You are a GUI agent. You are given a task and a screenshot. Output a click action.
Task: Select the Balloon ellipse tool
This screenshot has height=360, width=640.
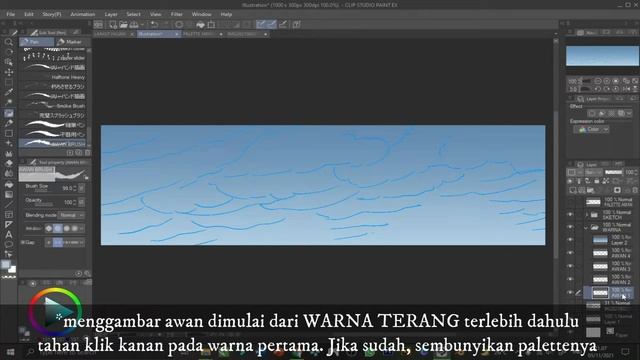point(9,244)
